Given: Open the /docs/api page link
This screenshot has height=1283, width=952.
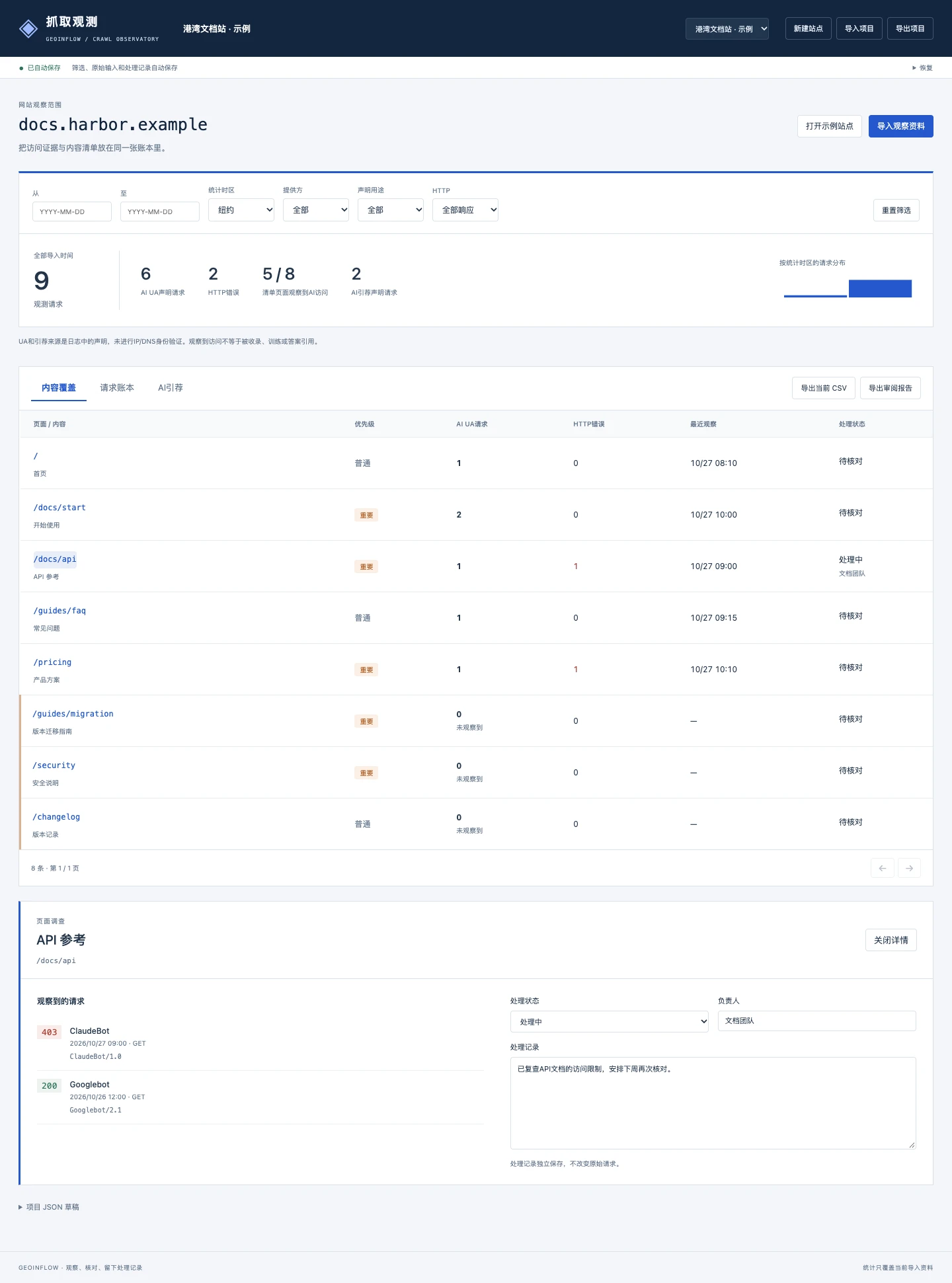Looking at the screenshot, I should click(x=55, y=559).
